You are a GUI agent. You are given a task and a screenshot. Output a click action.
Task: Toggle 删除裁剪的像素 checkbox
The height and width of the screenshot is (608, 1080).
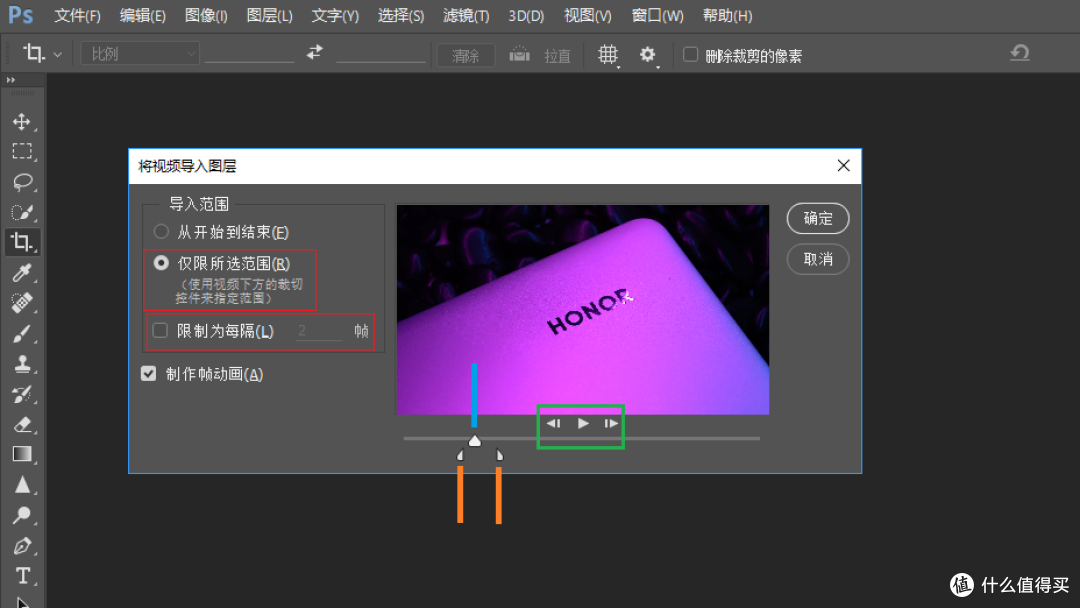point(690,54)
